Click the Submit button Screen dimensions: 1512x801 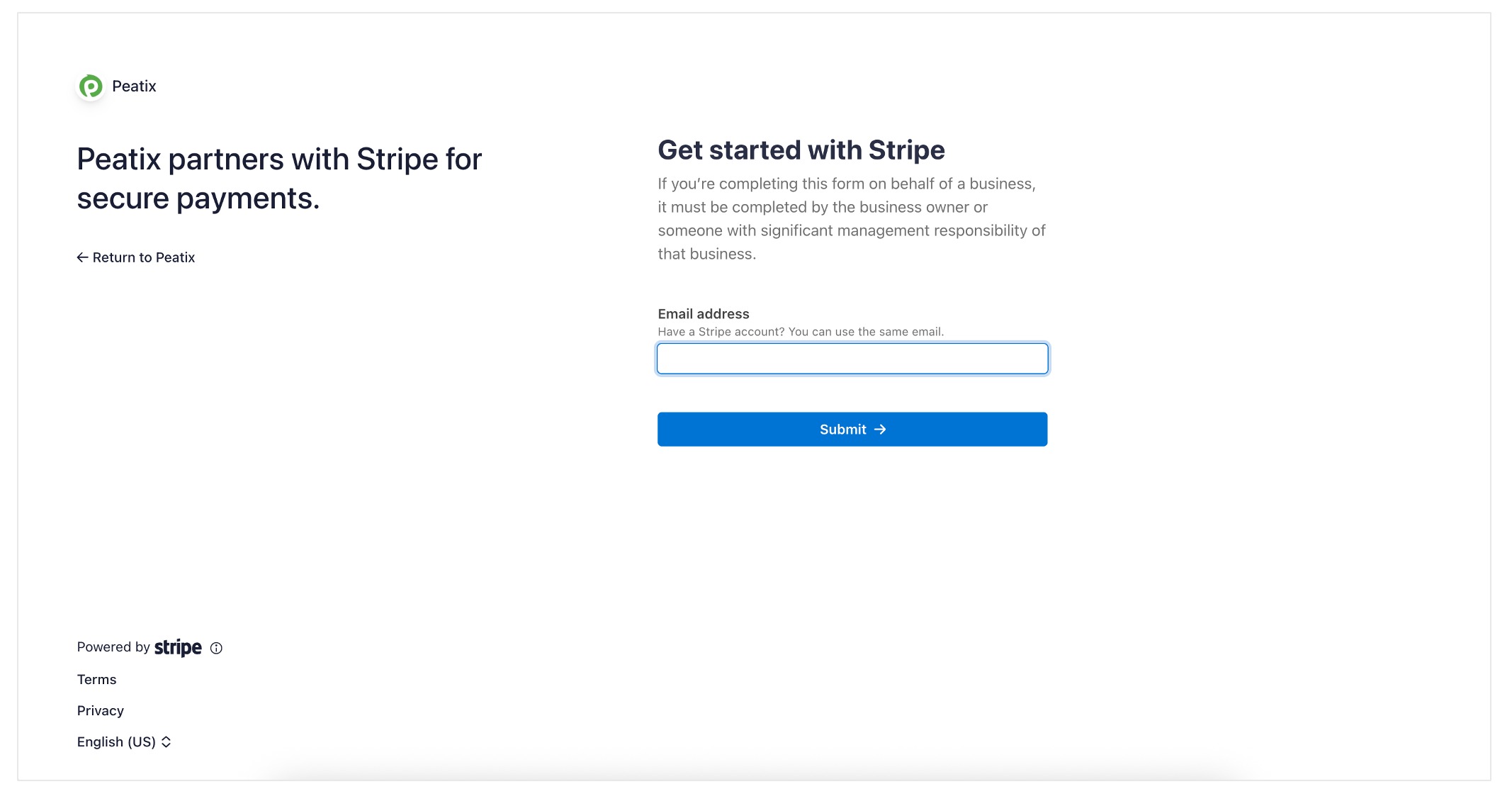[852, 430]
